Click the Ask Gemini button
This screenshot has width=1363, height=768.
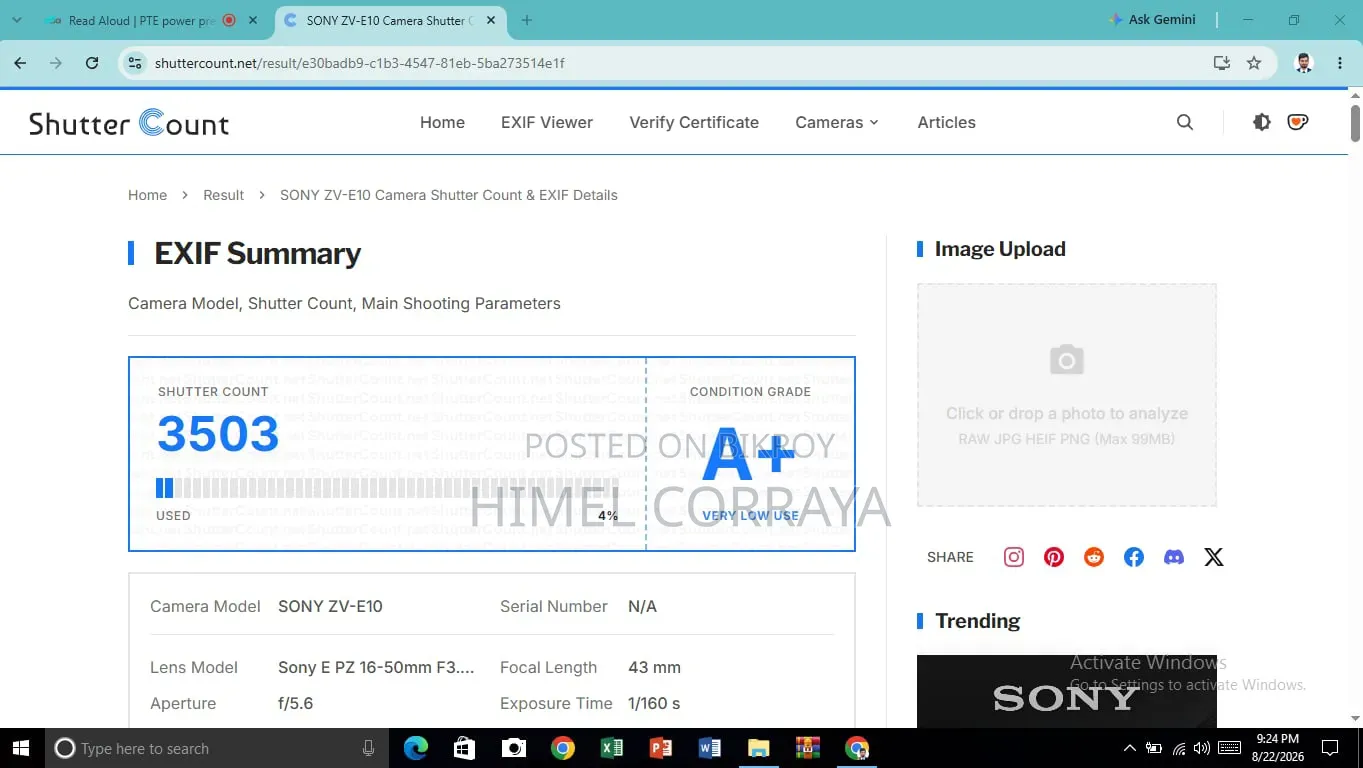coord(1152,20)
